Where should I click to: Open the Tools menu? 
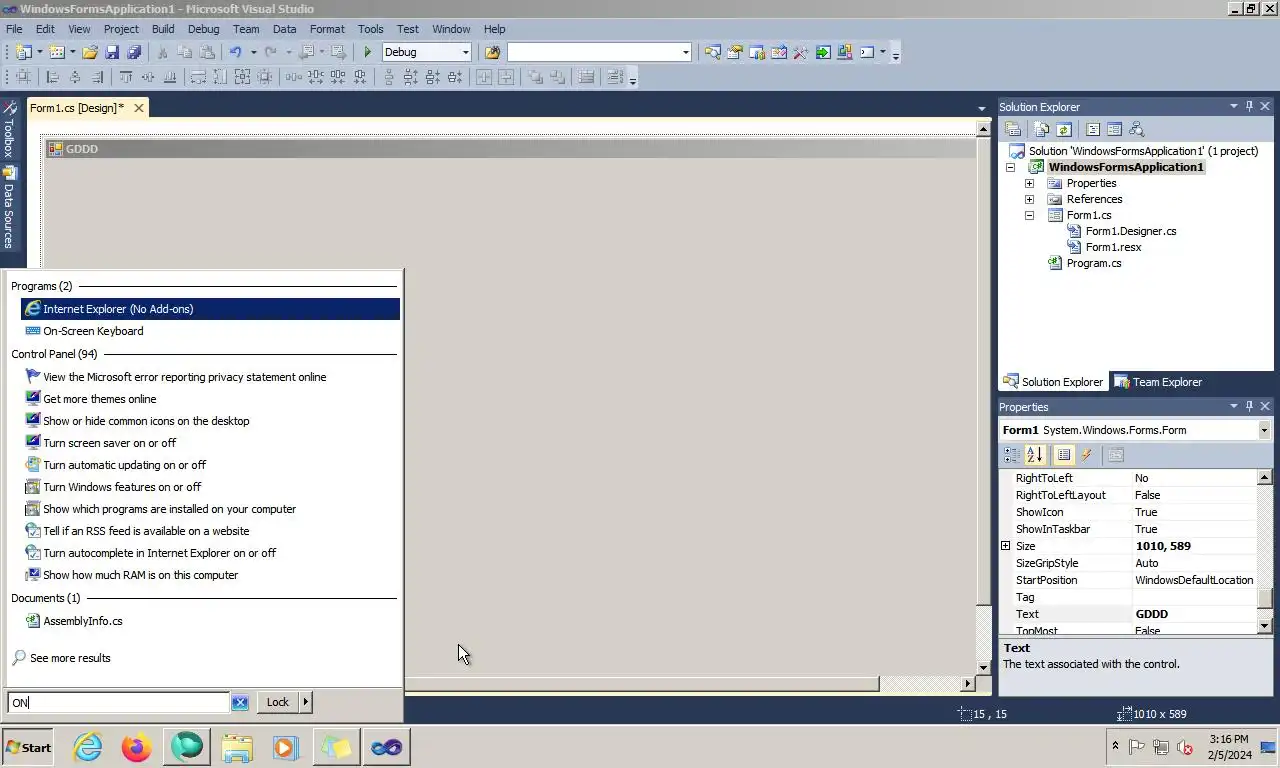[370, 29]
